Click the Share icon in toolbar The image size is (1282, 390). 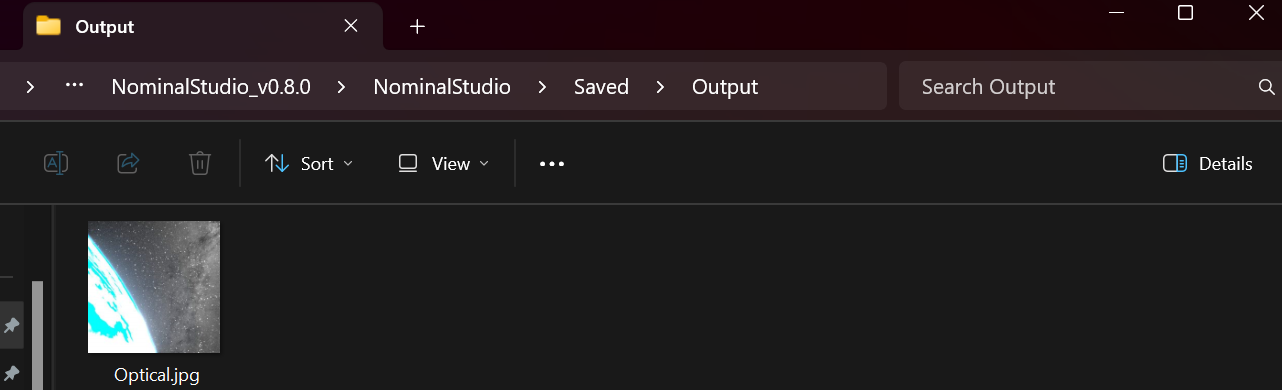click(128, 163)
